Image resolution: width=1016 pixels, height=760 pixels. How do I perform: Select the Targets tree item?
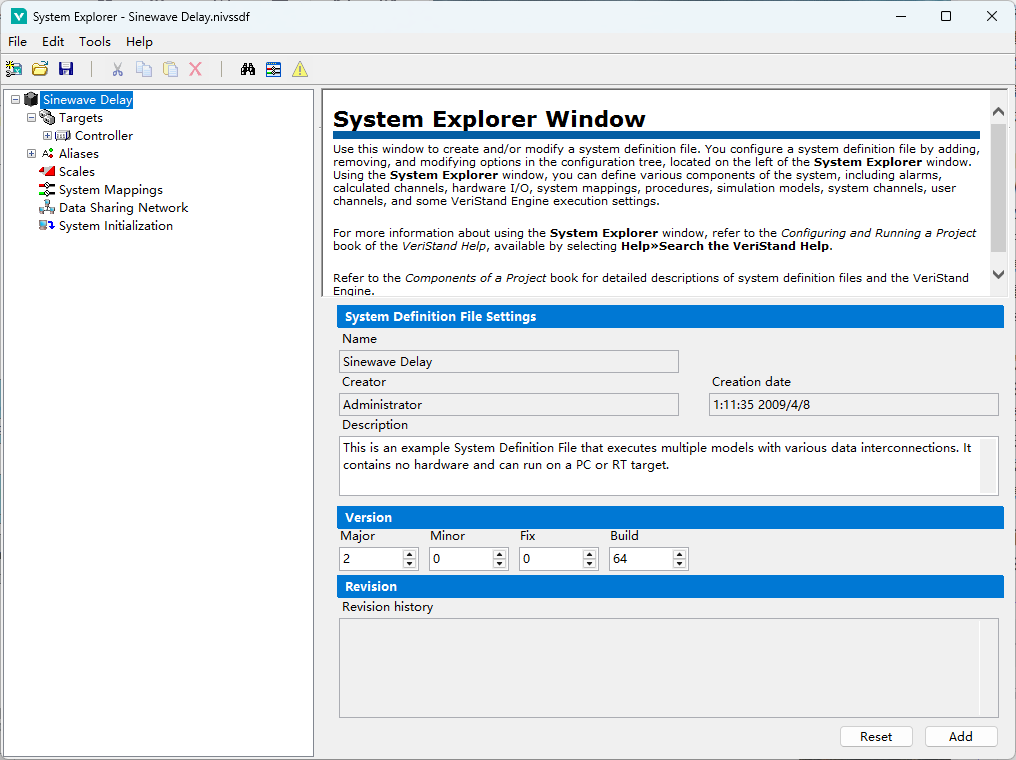(81, 118)
